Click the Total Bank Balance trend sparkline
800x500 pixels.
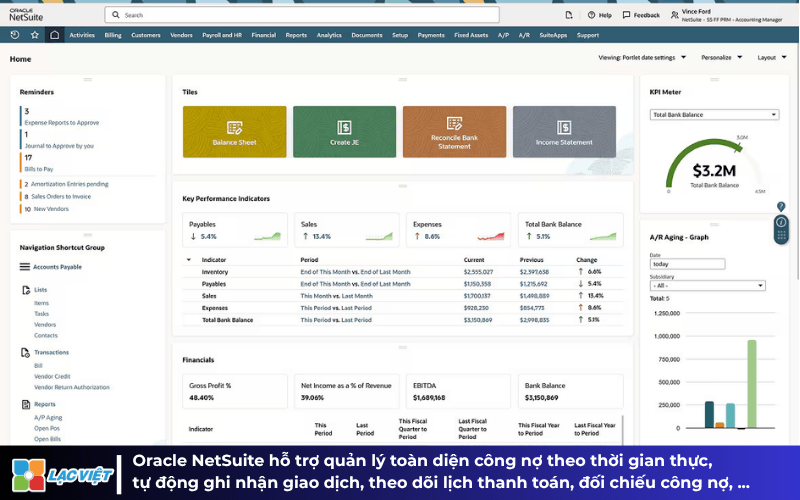[603, 236]
